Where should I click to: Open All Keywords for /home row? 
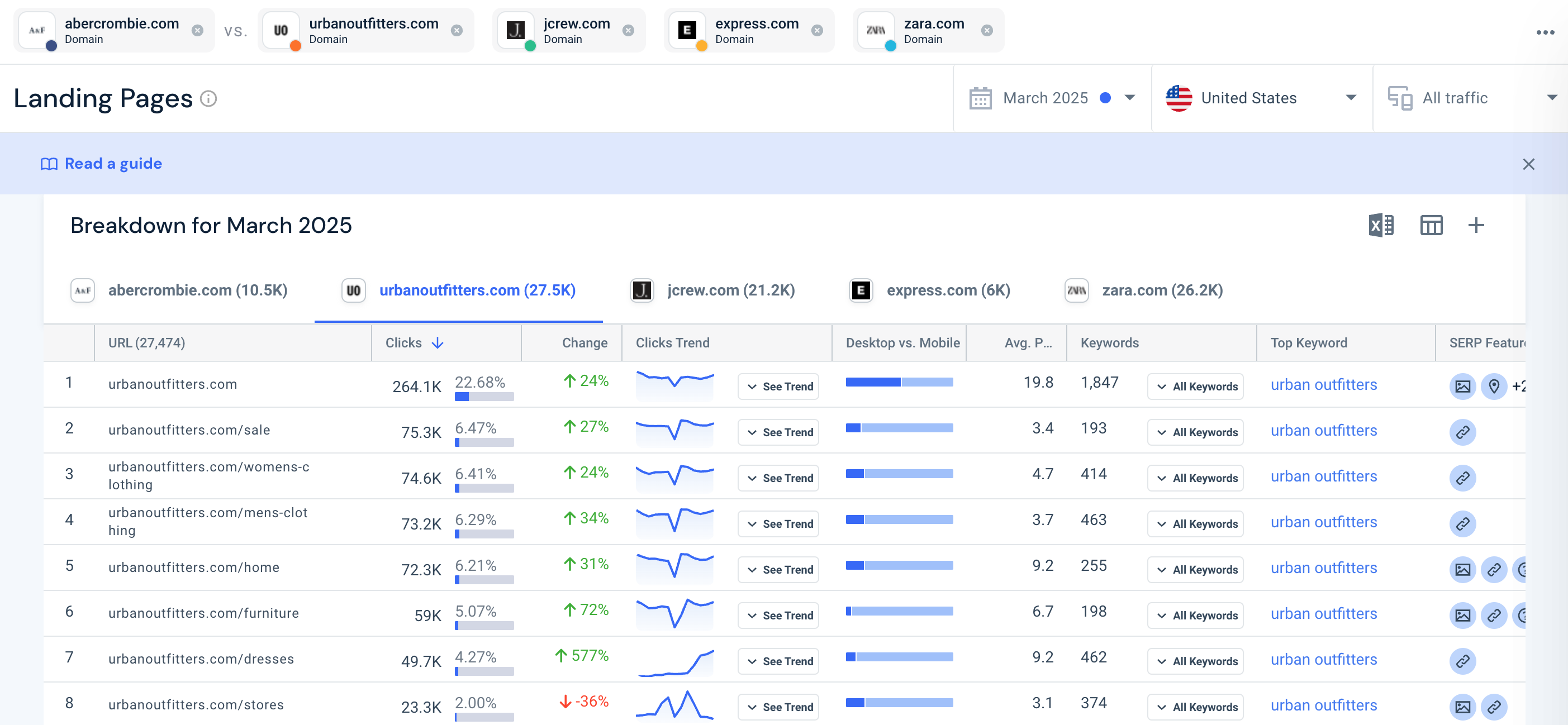coord(1195,570)
